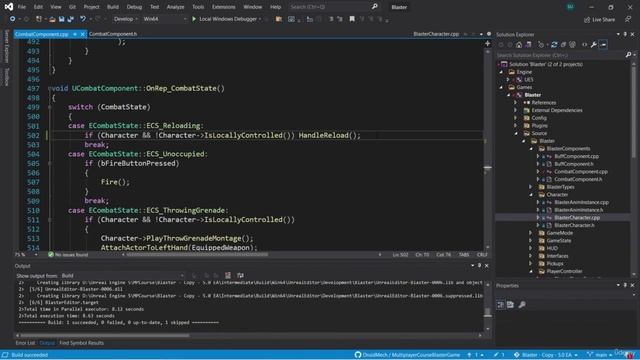The image size is (640, 360).
Task: Pin the Solution Explorer panel
Action: (x=625, y=34)
